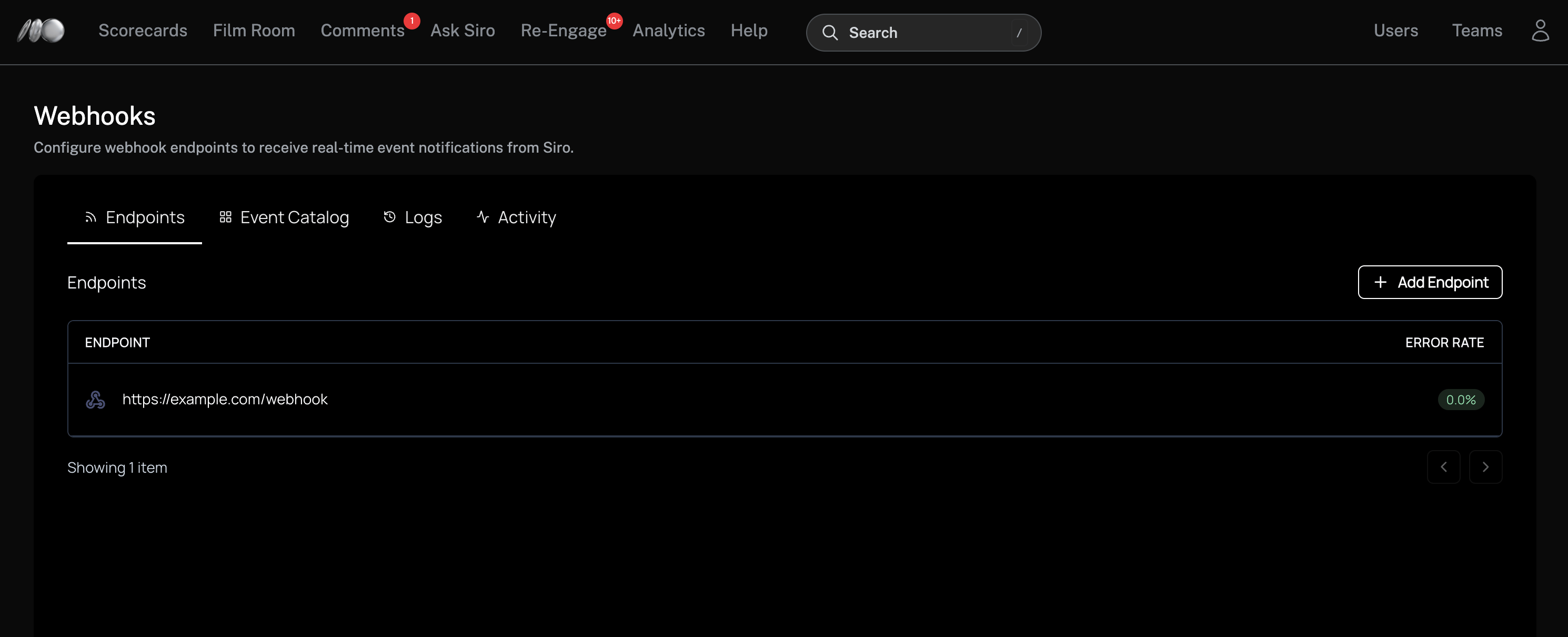This screenshot has width=1568, height=637.
Task: Focus the Search input field
Action: pos(923,33)
